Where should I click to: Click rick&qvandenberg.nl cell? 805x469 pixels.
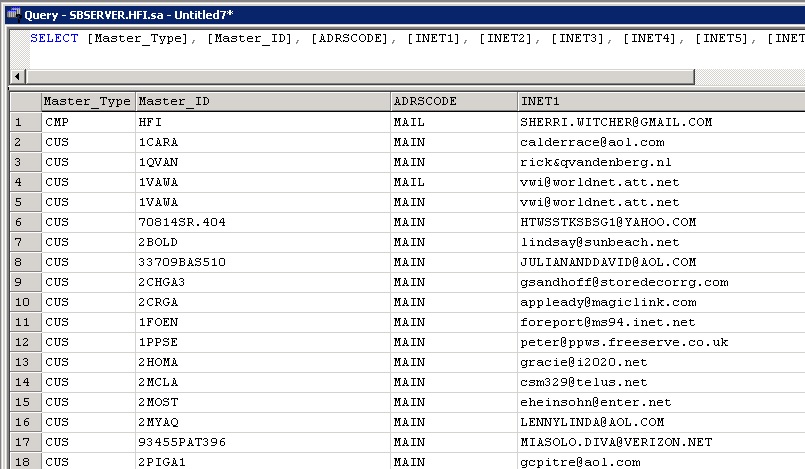tap(661, 162)
